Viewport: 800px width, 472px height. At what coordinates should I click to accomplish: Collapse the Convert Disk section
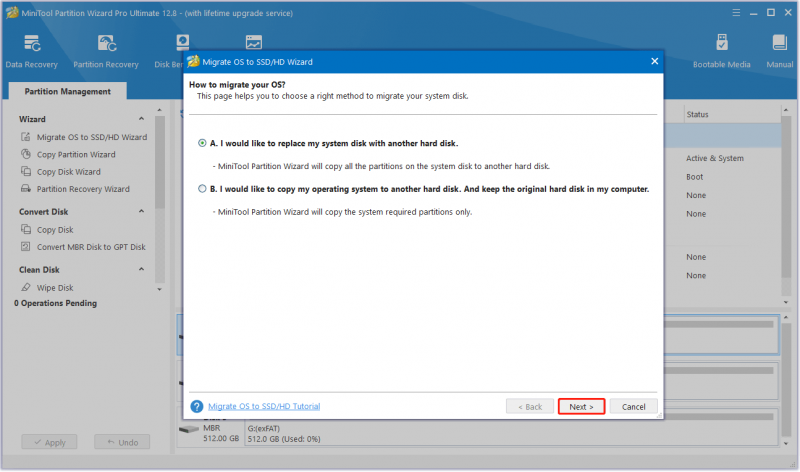[x=141, y=211]
